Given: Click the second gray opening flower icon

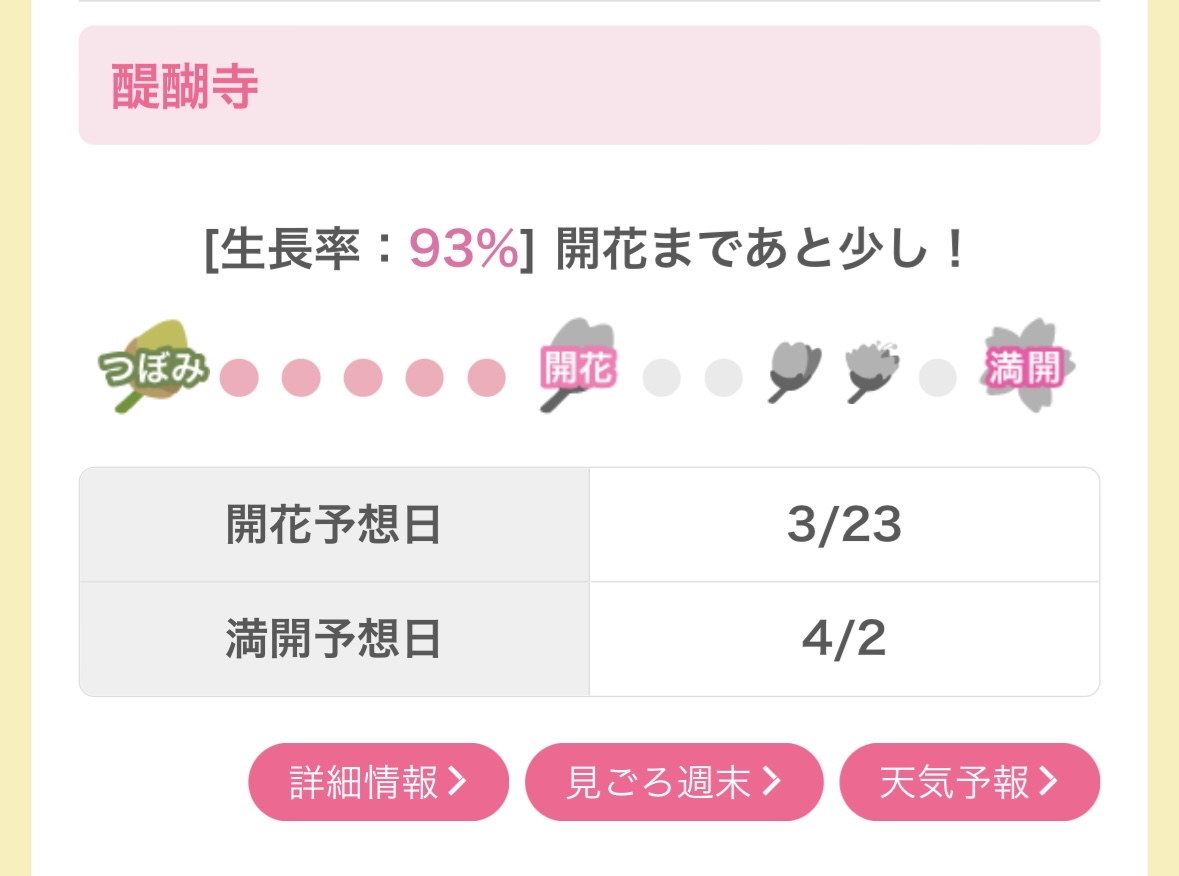Looking at the screenshot, I should click(x=871, y=372).
